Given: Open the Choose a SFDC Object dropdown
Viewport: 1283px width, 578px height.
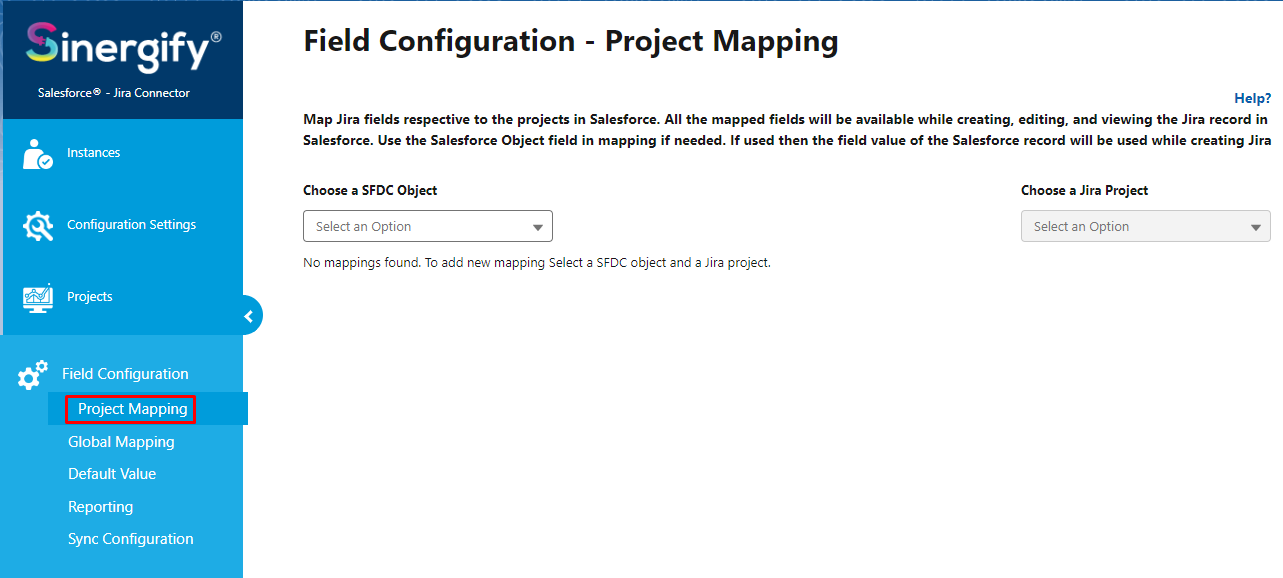Looking at the screenshot, I should (427, 227).
